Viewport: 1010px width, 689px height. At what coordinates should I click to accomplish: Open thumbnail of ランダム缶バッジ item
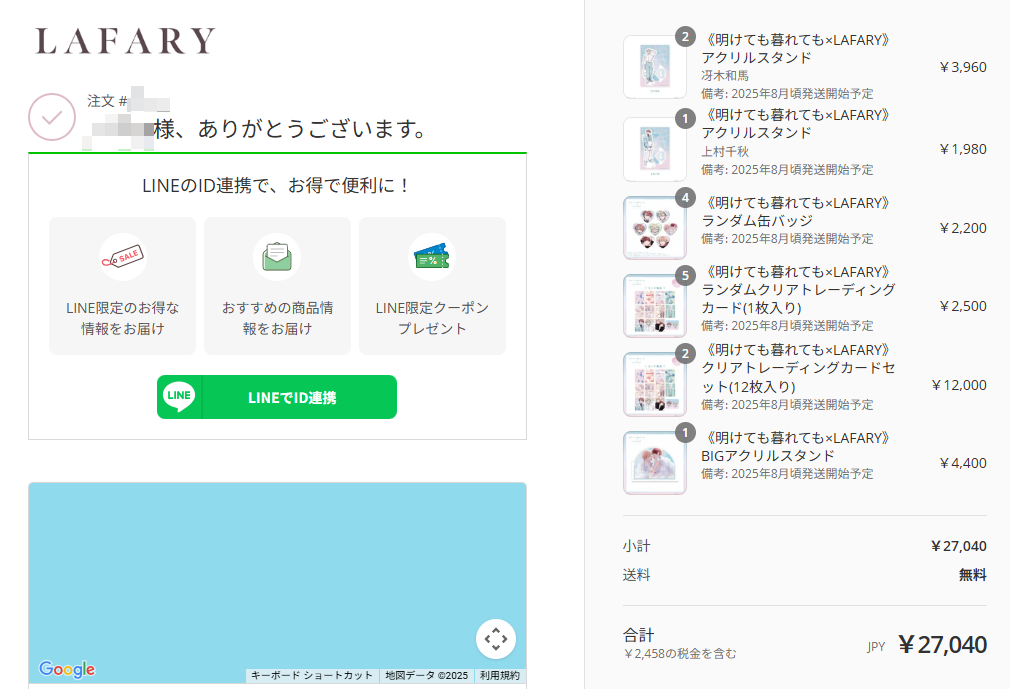654,228
